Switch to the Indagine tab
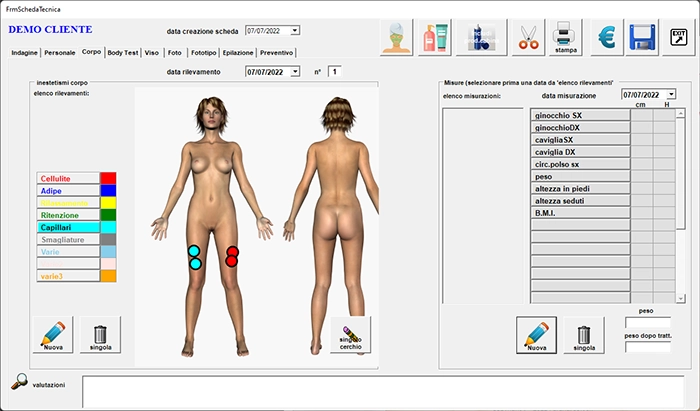700x411 pixels. click(x=25, y=53)
